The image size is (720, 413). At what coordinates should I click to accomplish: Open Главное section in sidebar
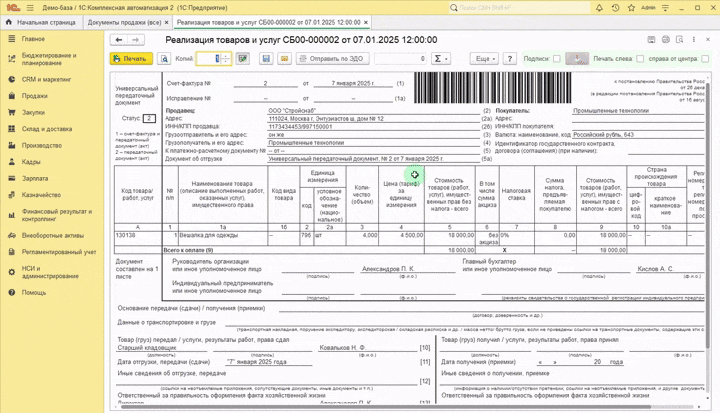click(33, 39)
